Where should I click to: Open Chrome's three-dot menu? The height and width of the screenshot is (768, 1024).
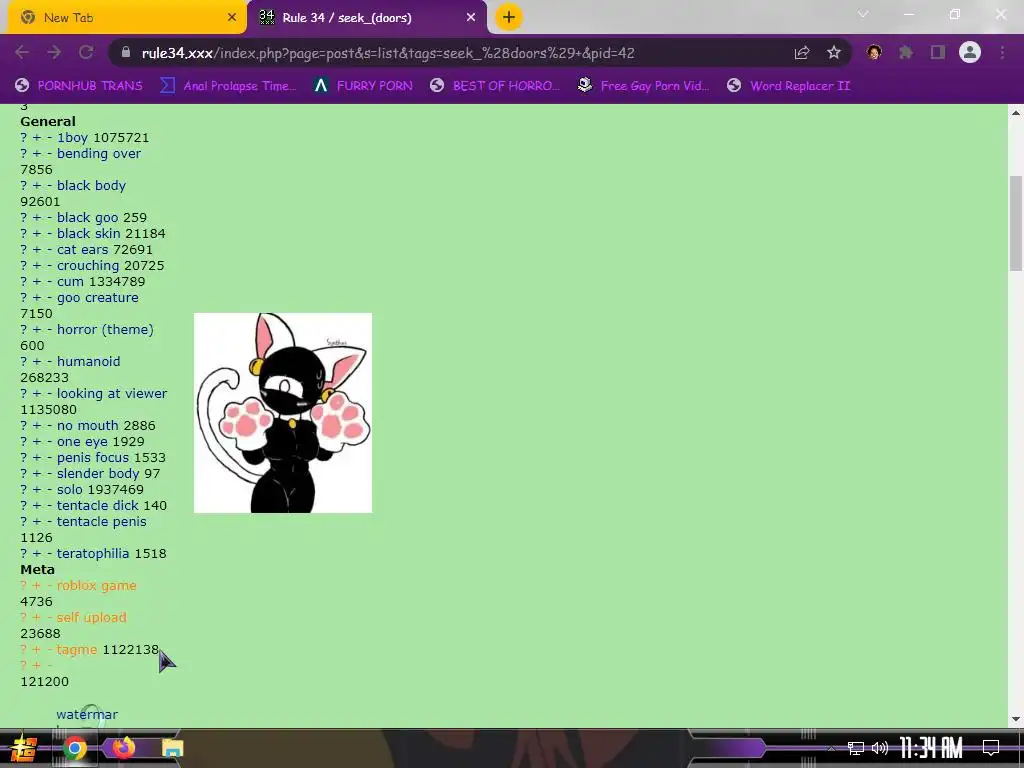coord(1002,52)
